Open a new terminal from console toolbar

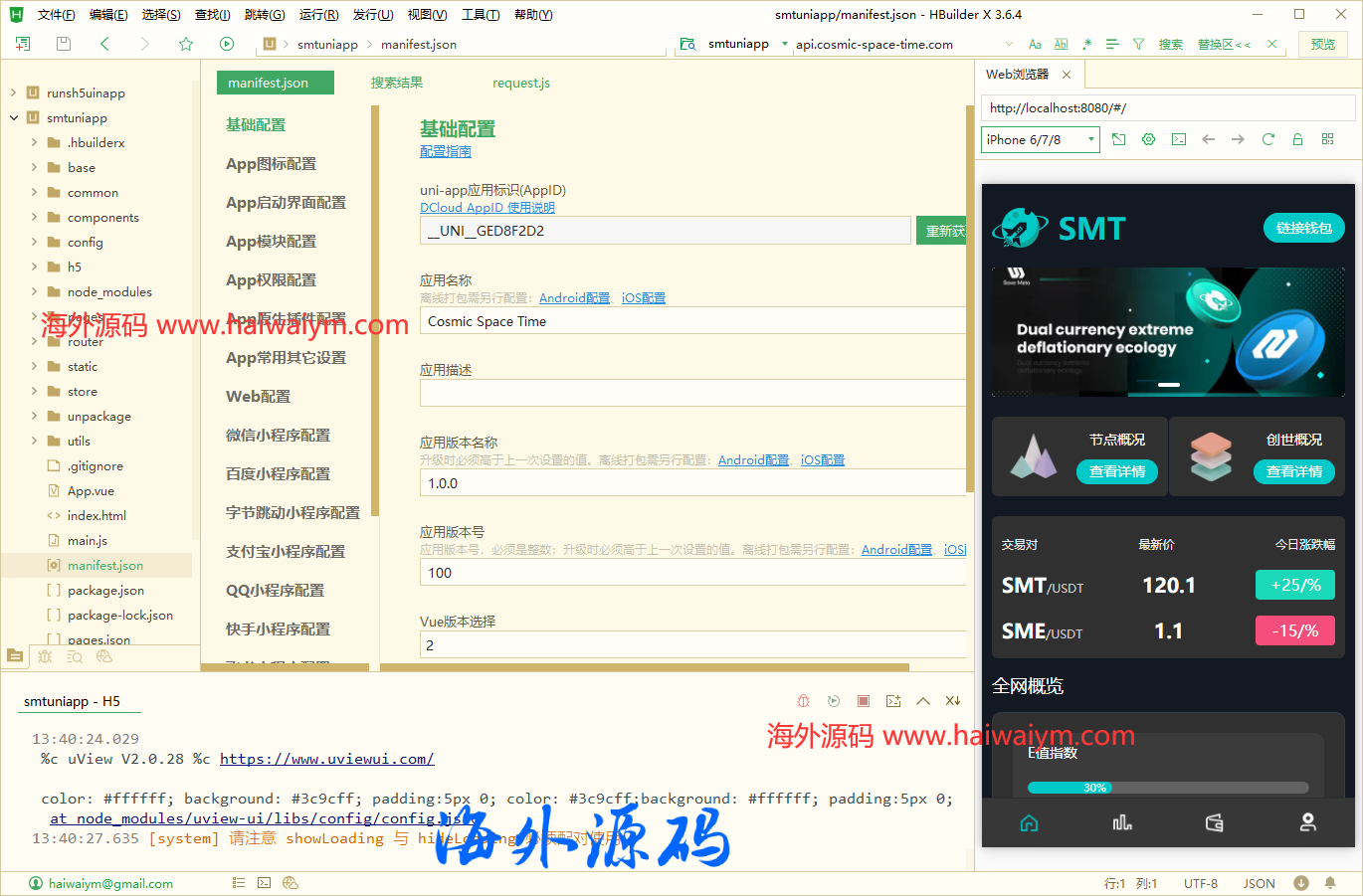(x=892, y=700)
